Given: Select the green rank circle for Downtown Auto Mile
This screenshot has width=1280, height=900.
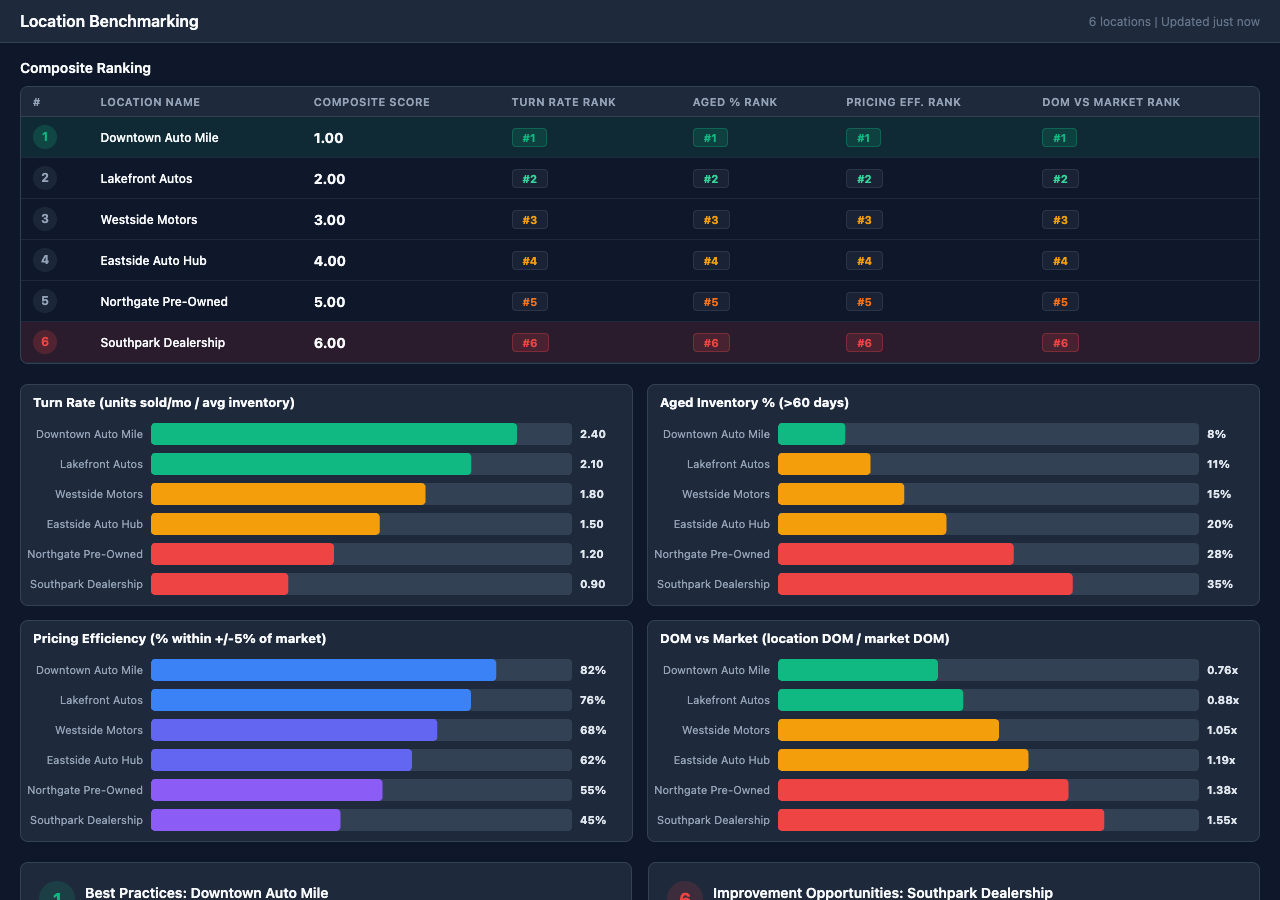Looking at the screenshot, I should click(44, 137).
